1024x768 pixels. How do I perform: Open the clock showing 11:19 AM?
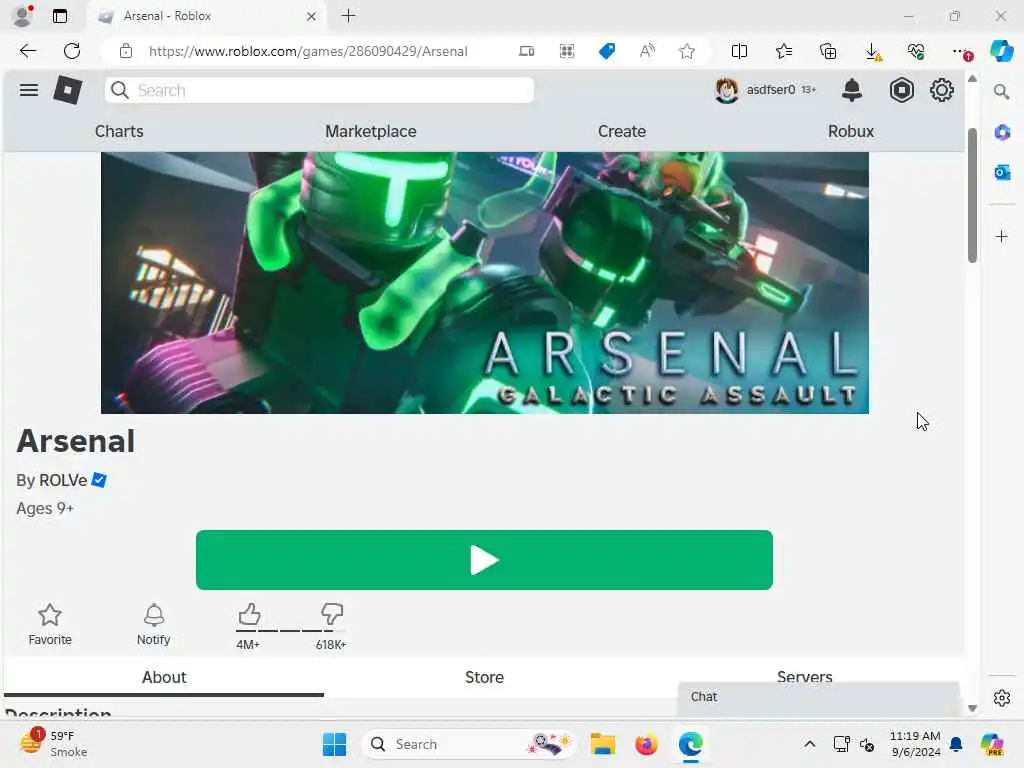click(915, 744)
